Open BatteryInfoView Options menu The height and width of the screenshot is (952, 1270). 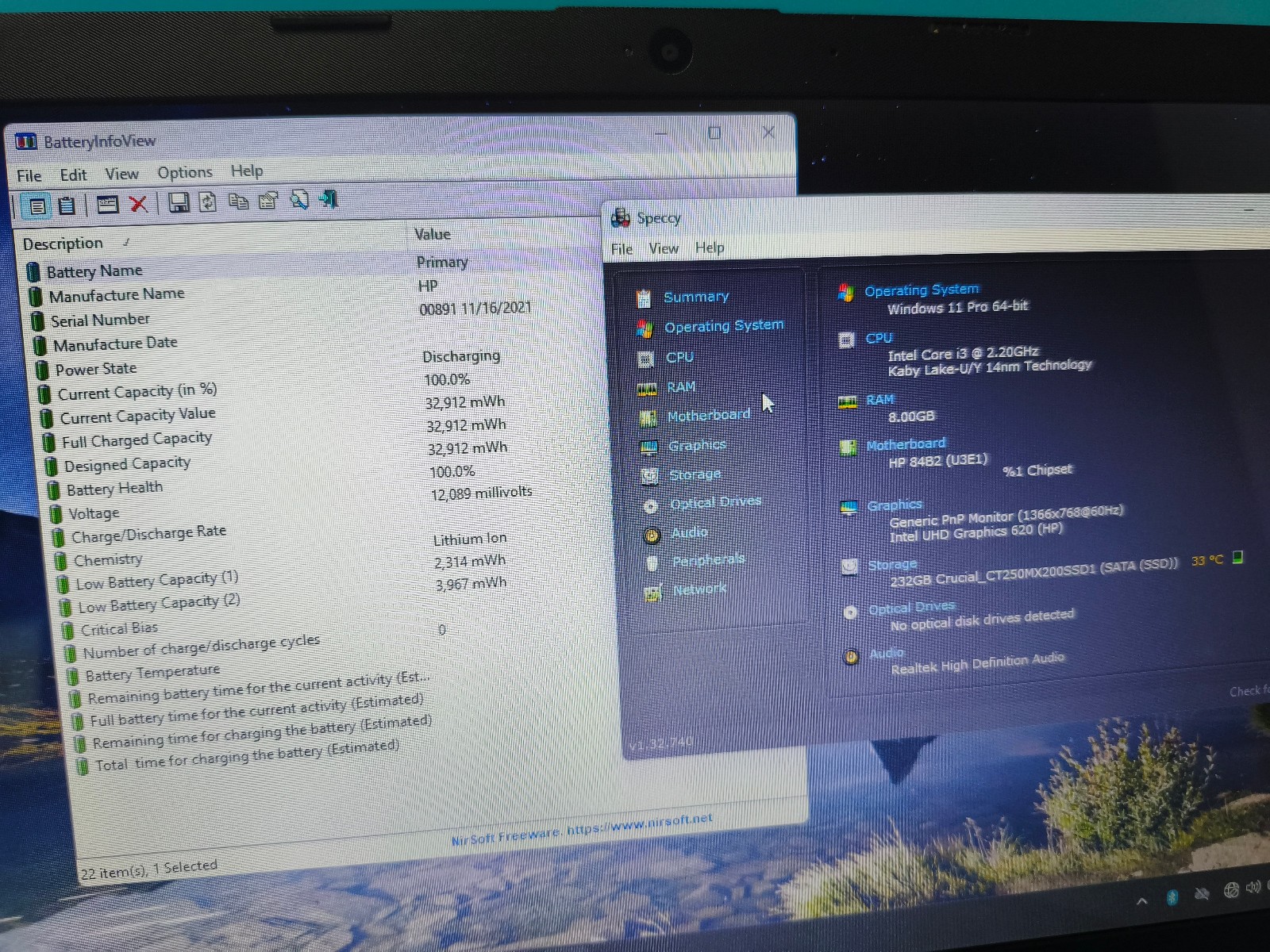tap(185, 172)
